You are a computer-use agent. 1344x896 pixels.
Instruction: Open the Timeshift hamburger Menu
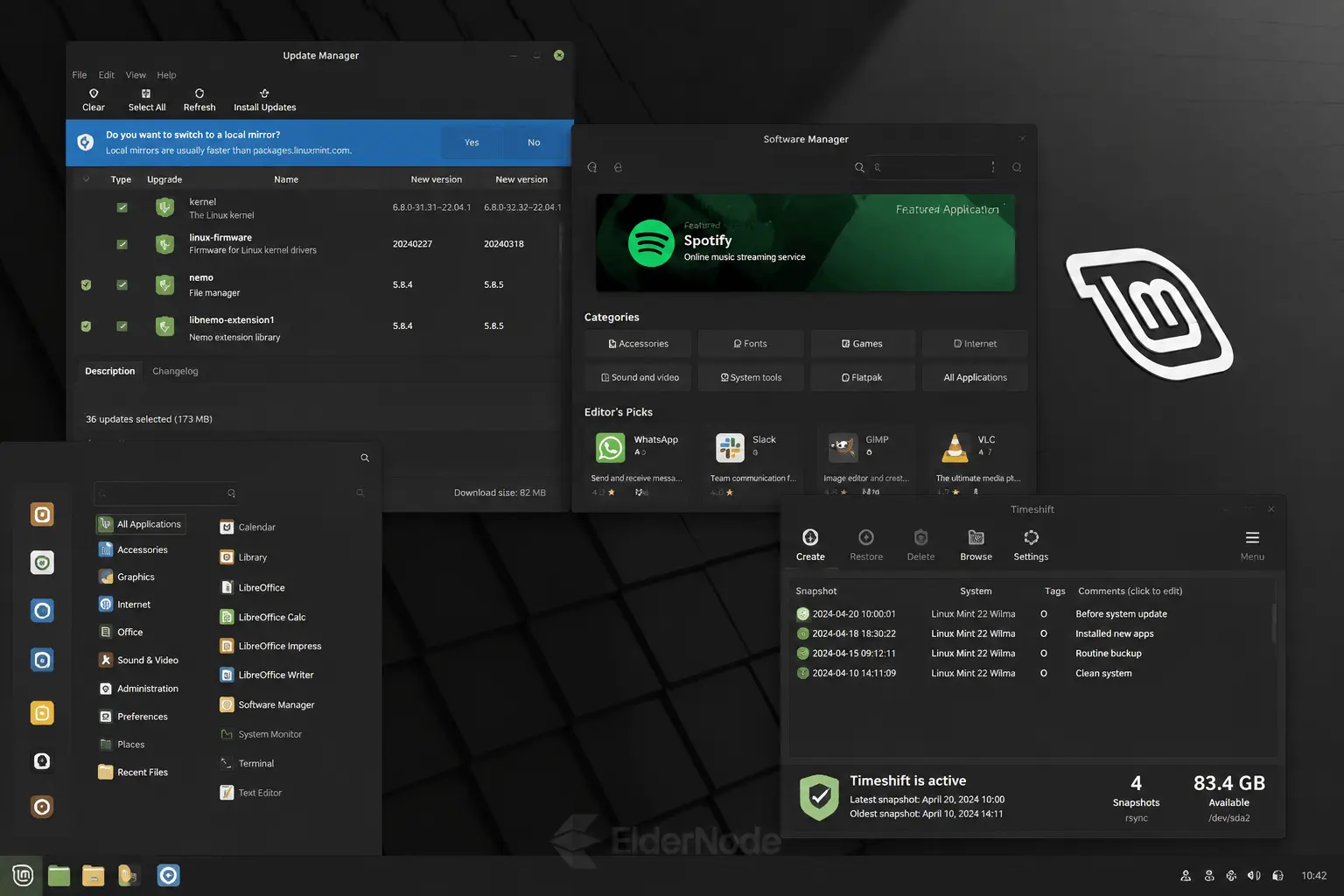(1252, 545)
